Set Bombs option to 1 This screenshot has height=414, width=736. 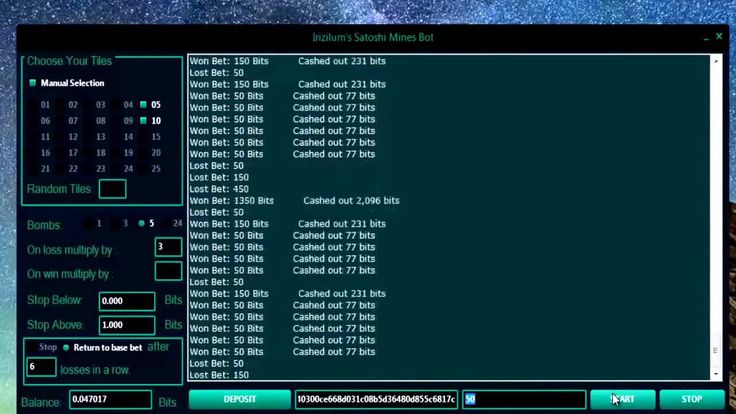91,224
